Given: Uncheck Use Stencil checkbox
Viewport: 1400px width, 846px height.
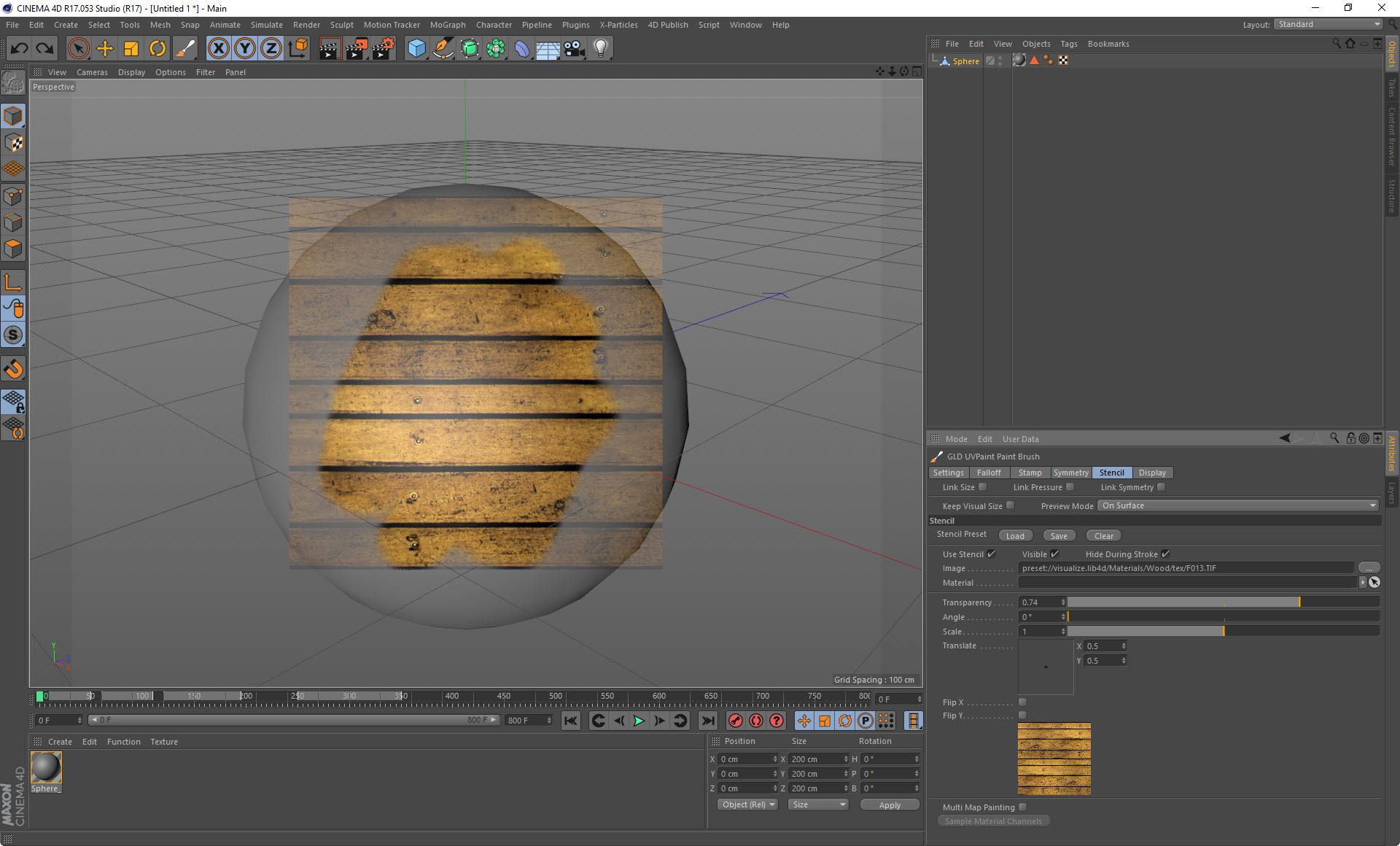Looking at the screenshot, I should [x=991, y=554].
